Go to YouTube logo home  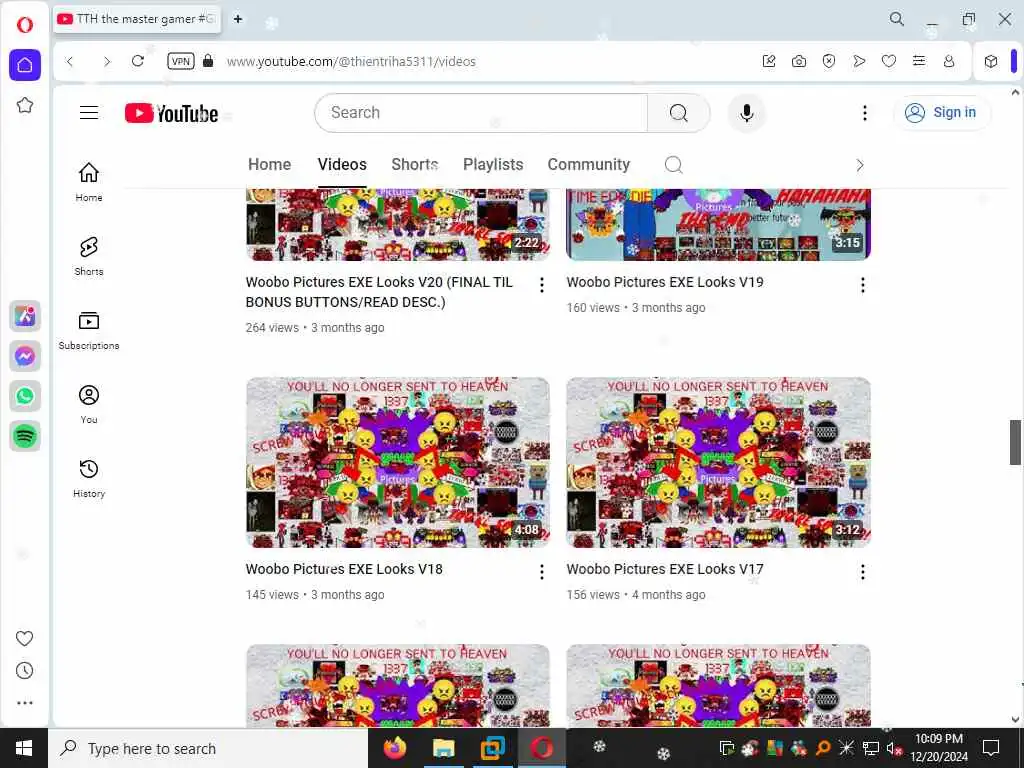tap(171, 113)
